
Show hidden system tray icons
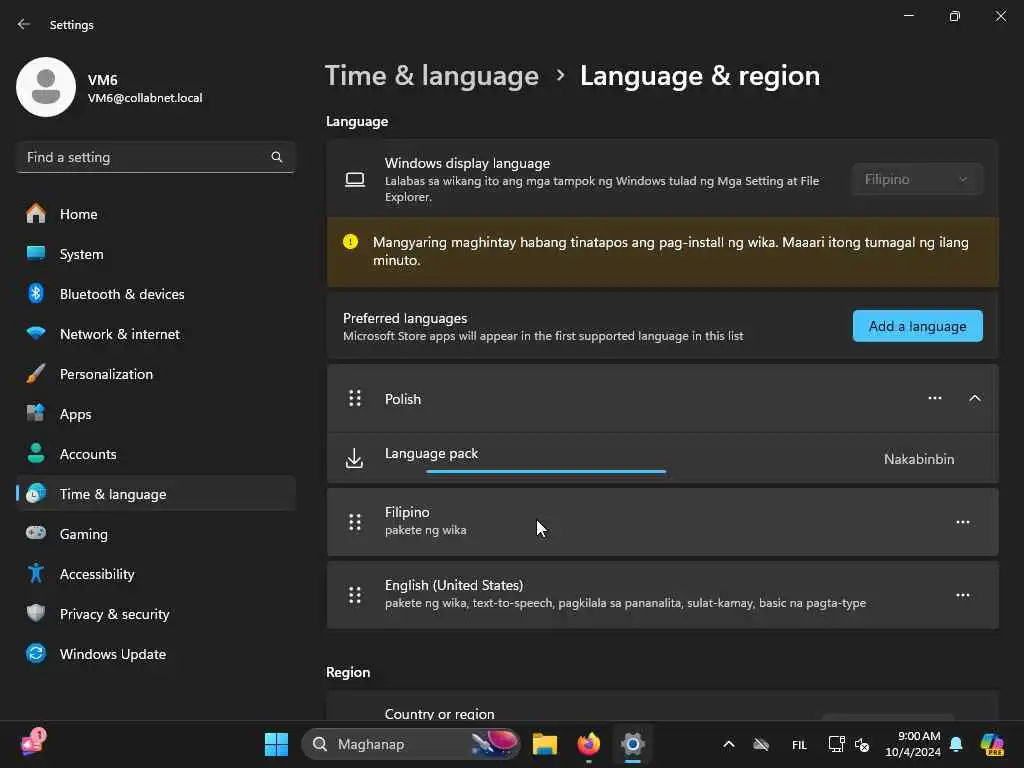pyautogui.click(x=729, y=744)
